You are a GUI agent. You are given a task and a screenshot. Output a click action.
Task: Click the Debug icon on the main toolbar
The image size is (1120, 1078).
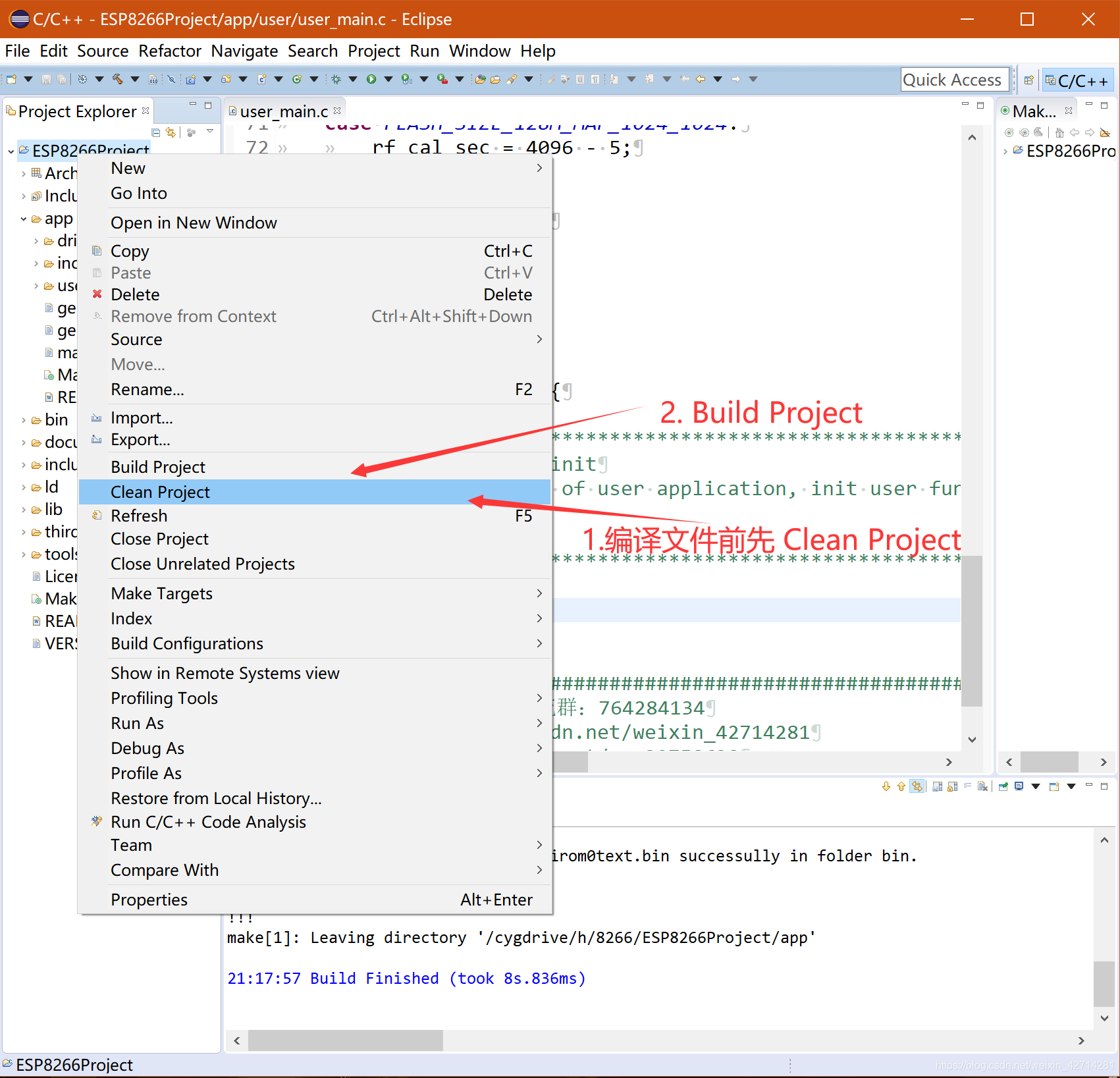pyautogui.click(x=337, y=79)
